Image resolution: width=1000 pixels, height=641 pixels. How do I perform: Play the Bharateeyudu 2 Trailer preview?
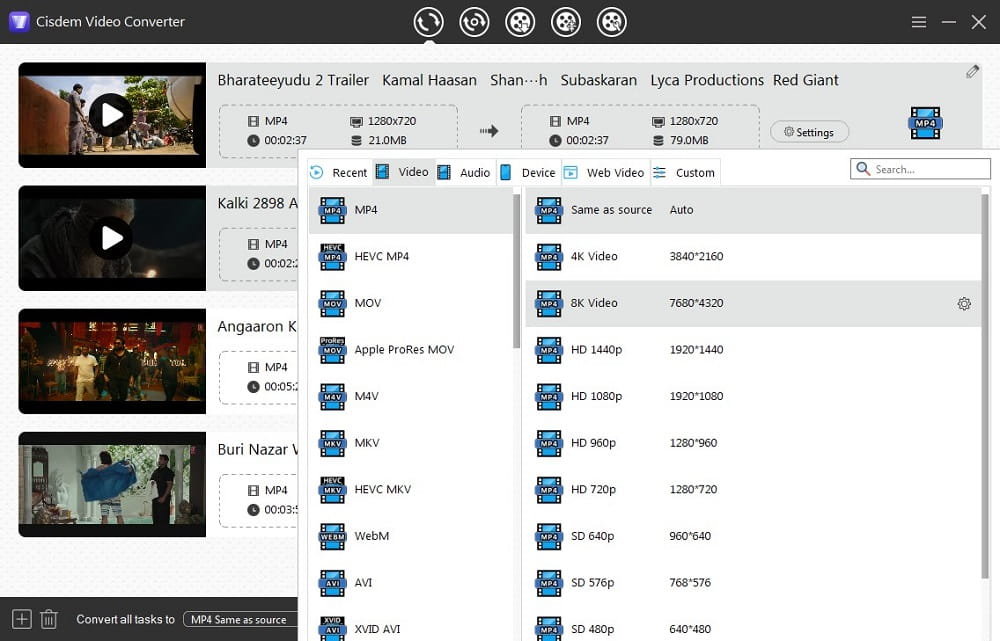[111, 115]
